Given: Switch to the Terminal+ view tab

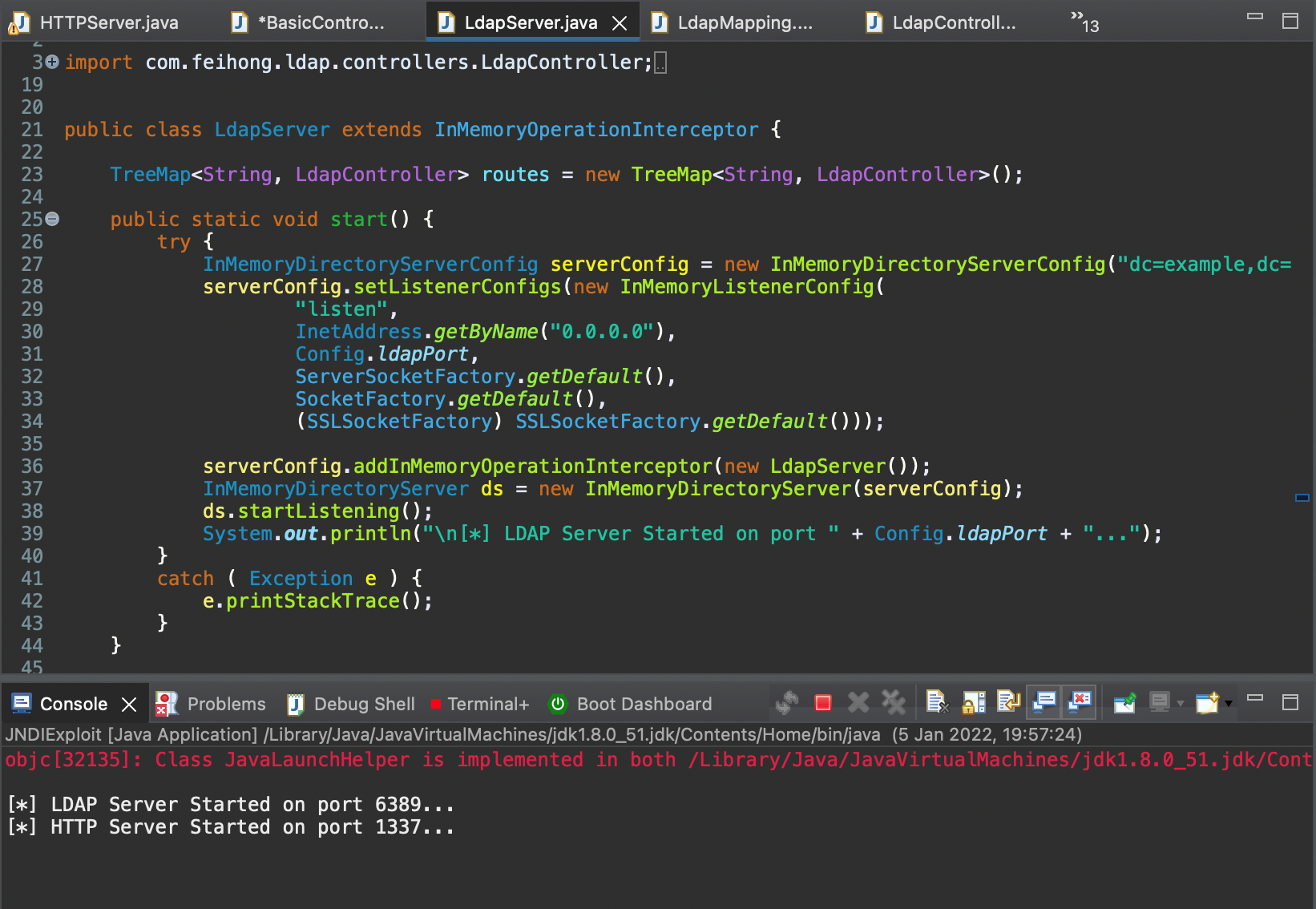Looking at the screenshot, I should [x=480, y=704].
